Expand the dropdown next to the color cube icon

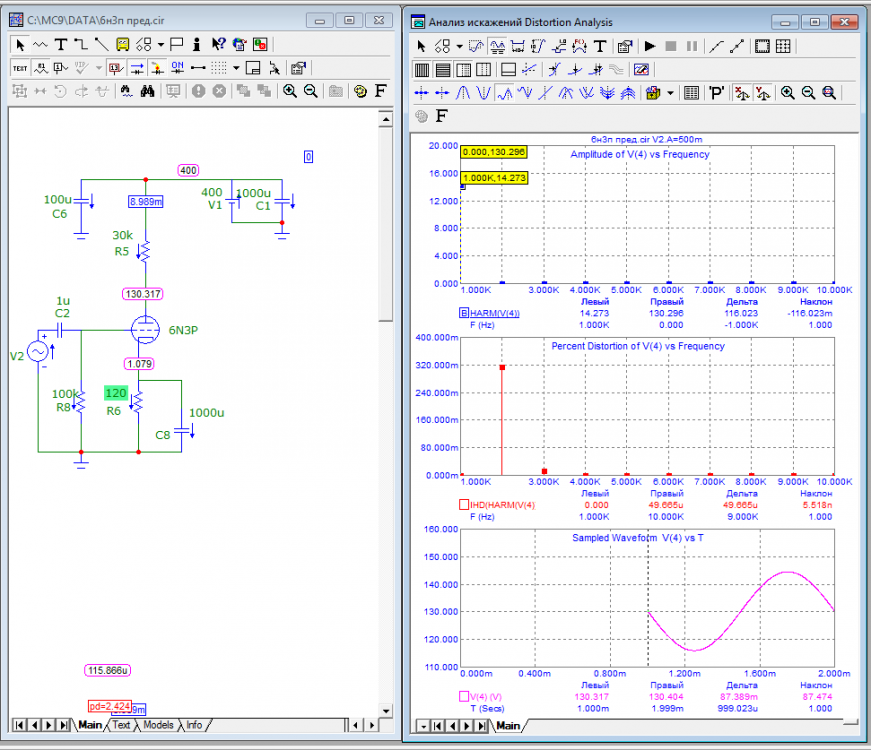click(x=670, y=93)
